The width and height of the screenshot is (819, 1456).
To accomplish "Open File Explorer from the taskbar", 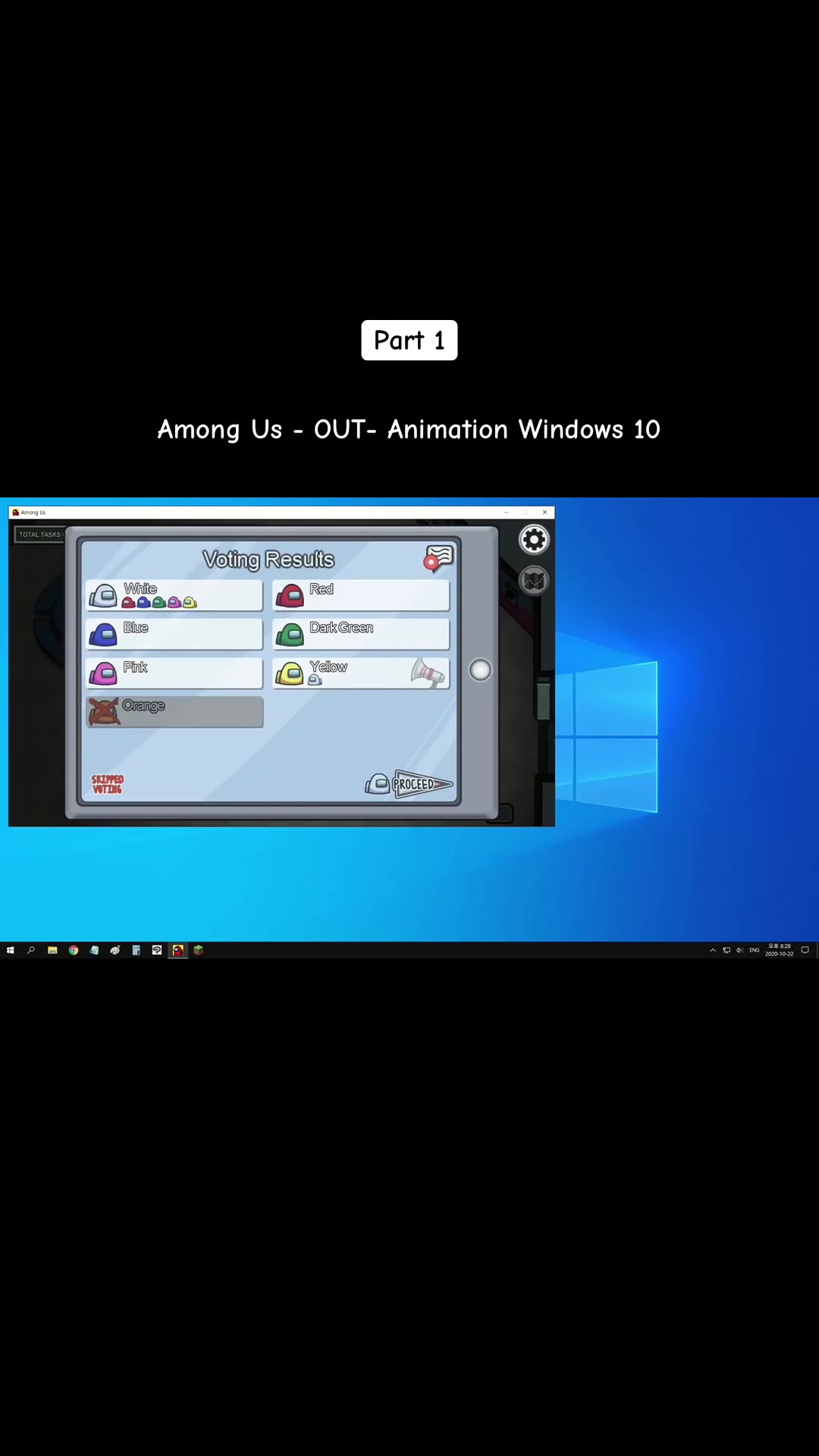I will (52, 950).
